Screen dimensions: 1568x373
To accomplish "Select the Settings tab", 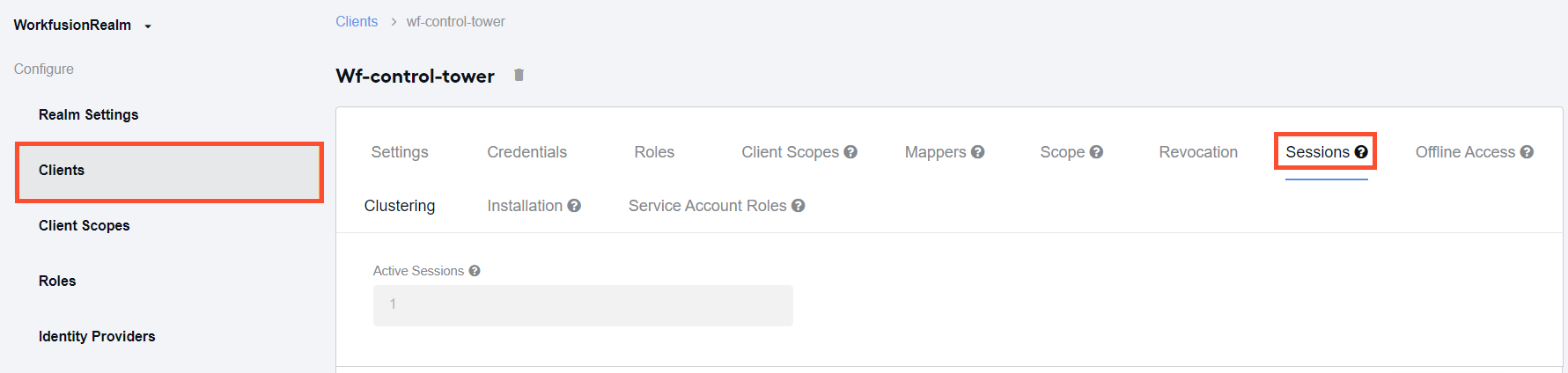I will (400, 152).
